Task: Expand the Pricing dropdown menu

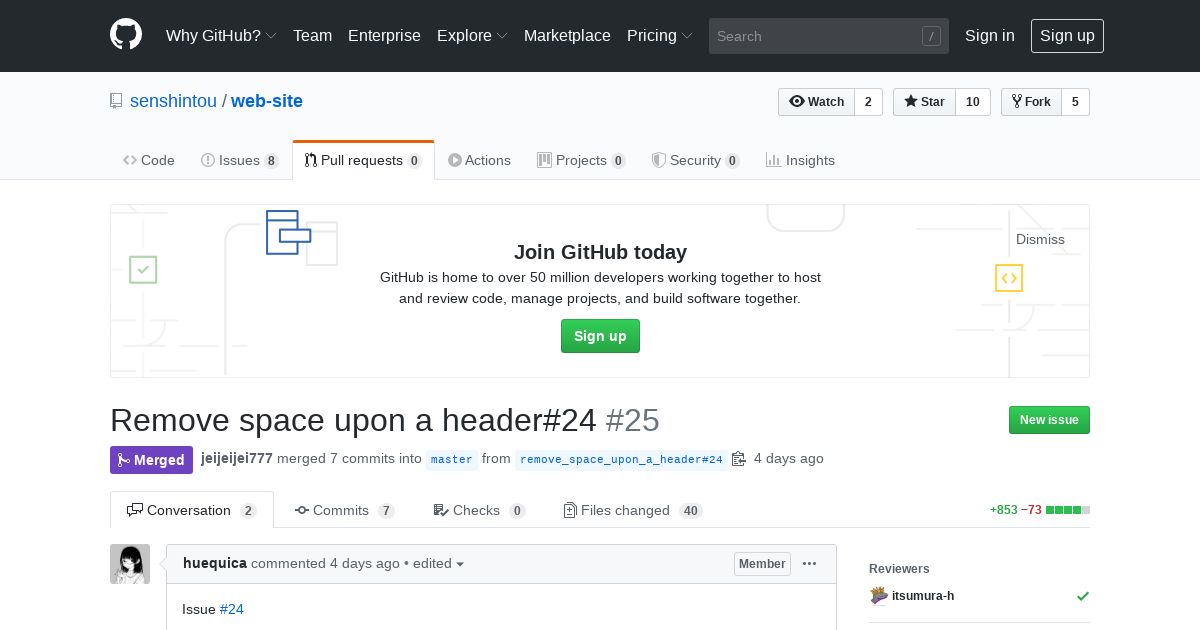Action: [x=660, y=35]
